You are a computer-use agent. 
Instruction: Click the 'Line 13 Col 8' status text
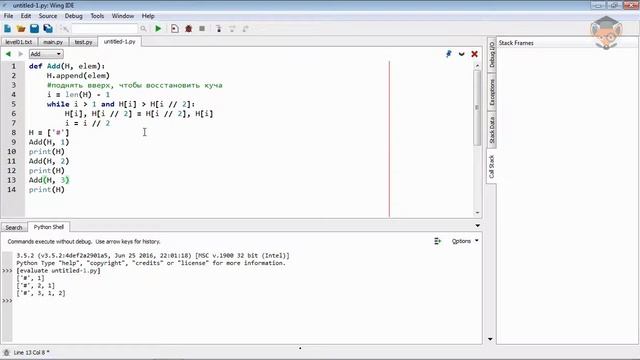[x=31, y=352]
